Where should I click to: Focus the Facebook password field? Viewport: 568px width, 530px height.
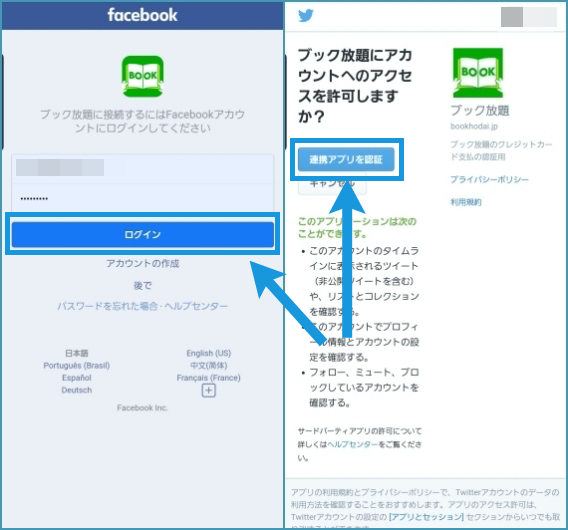pos(142,198)
